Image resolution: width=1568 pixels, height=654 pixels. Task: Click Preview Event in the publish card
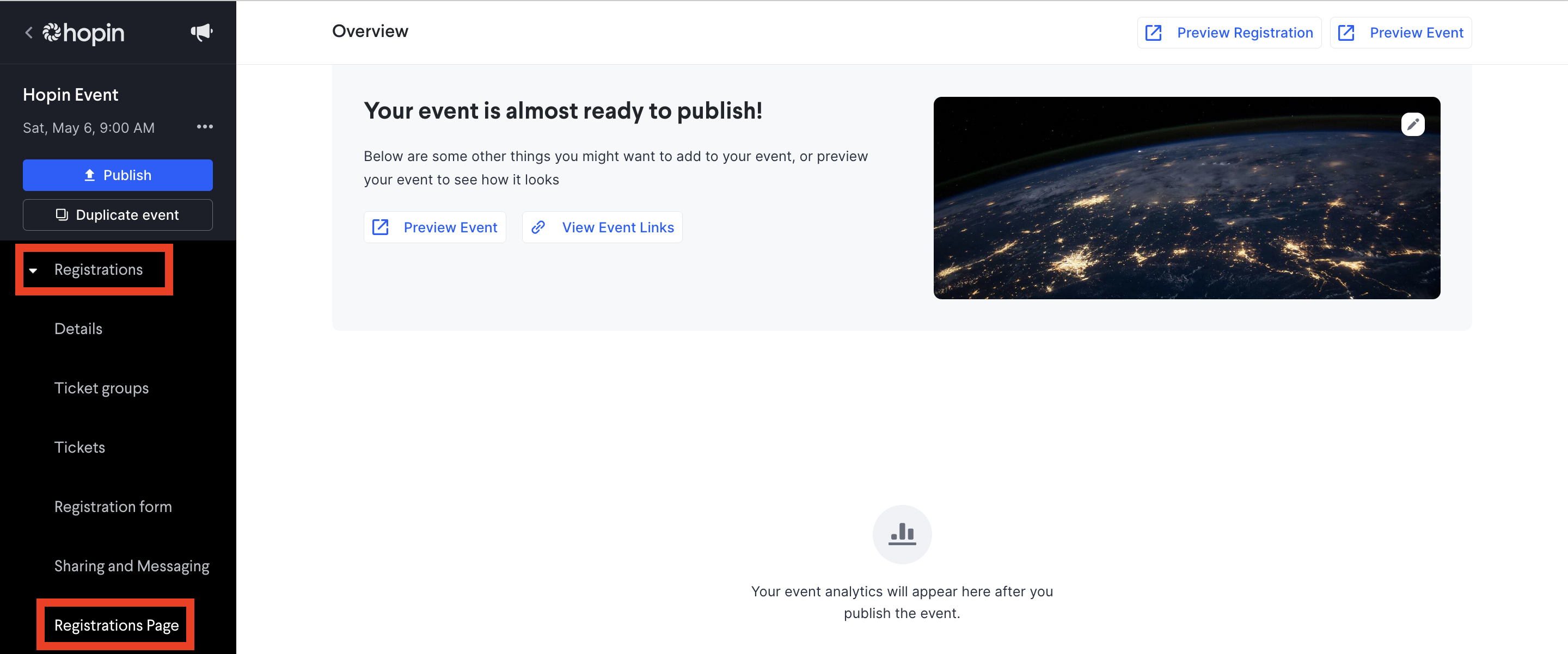coord(434,227)
